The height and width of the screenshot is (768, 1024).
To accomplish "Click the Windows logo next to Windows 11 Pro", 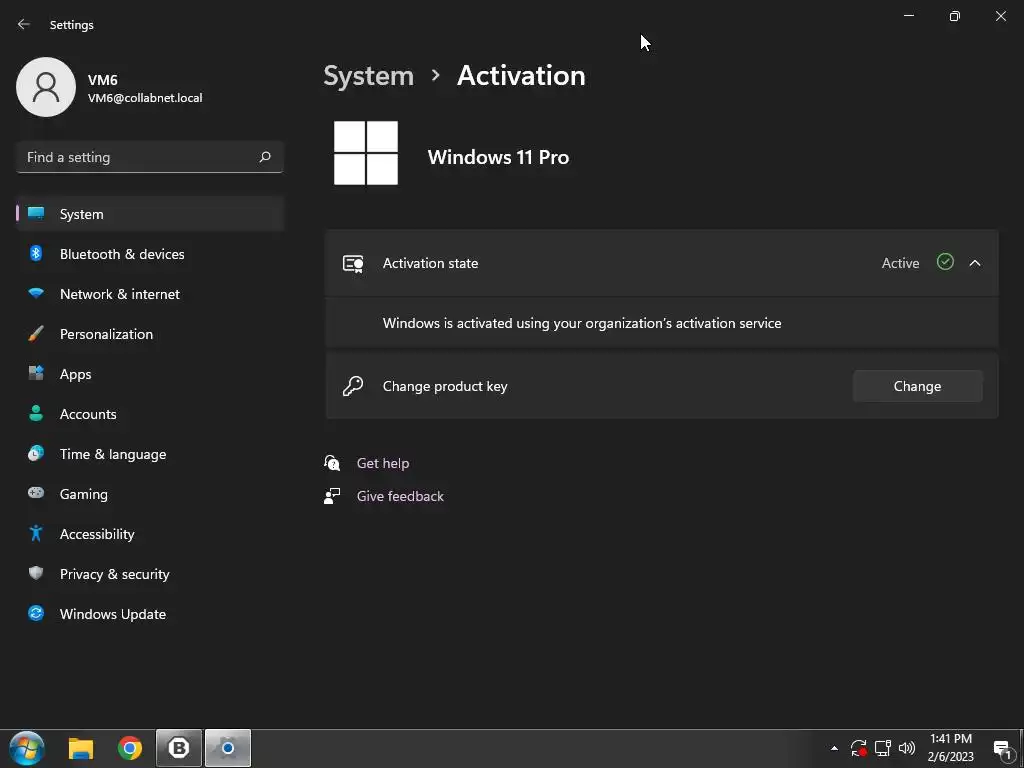I will (x=366, y=153).
